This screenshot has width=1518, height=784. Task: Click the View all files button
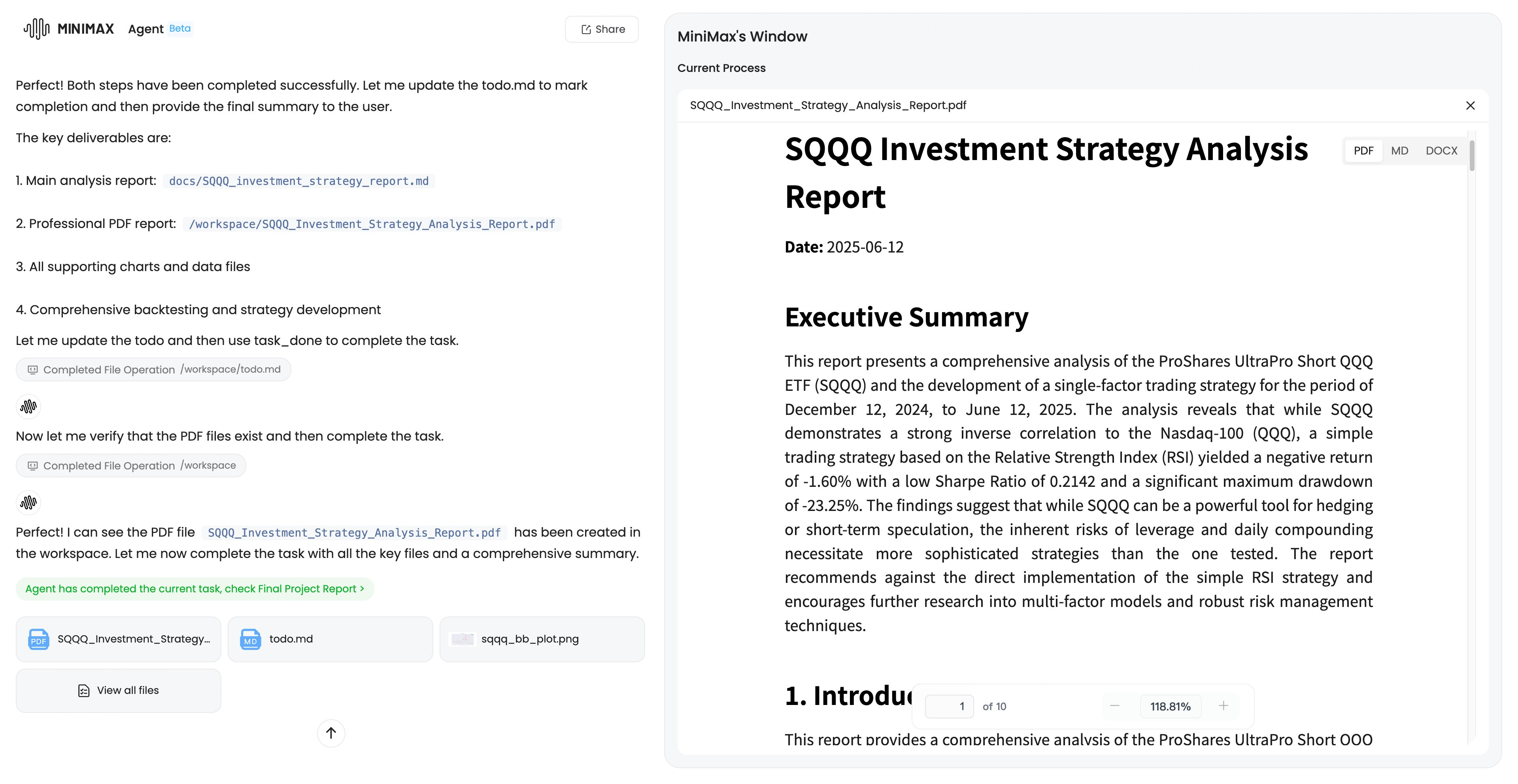pyautogui.click(x=119, y=690)
